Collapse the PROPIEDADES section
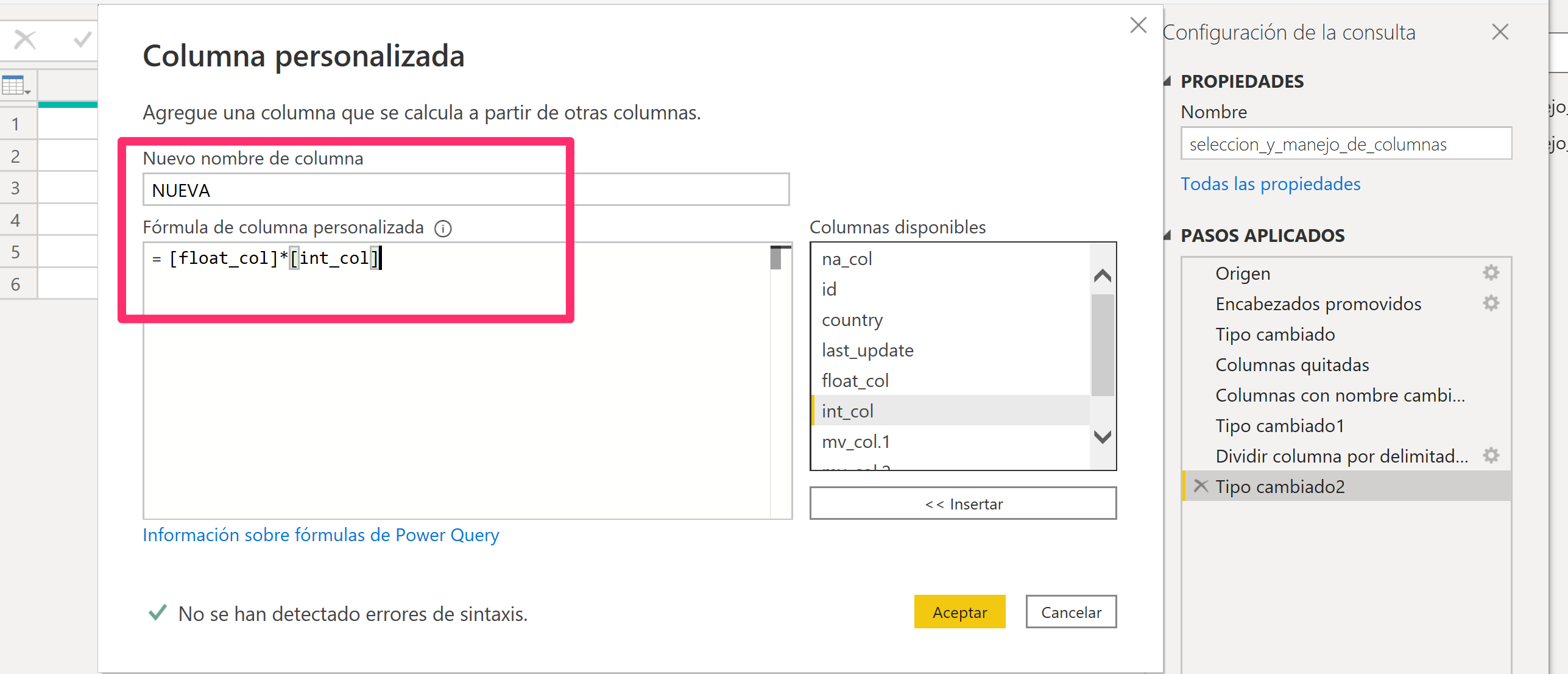This screenshot has height=674, width=1568. pyautogui.click(x=1168, y=81)
